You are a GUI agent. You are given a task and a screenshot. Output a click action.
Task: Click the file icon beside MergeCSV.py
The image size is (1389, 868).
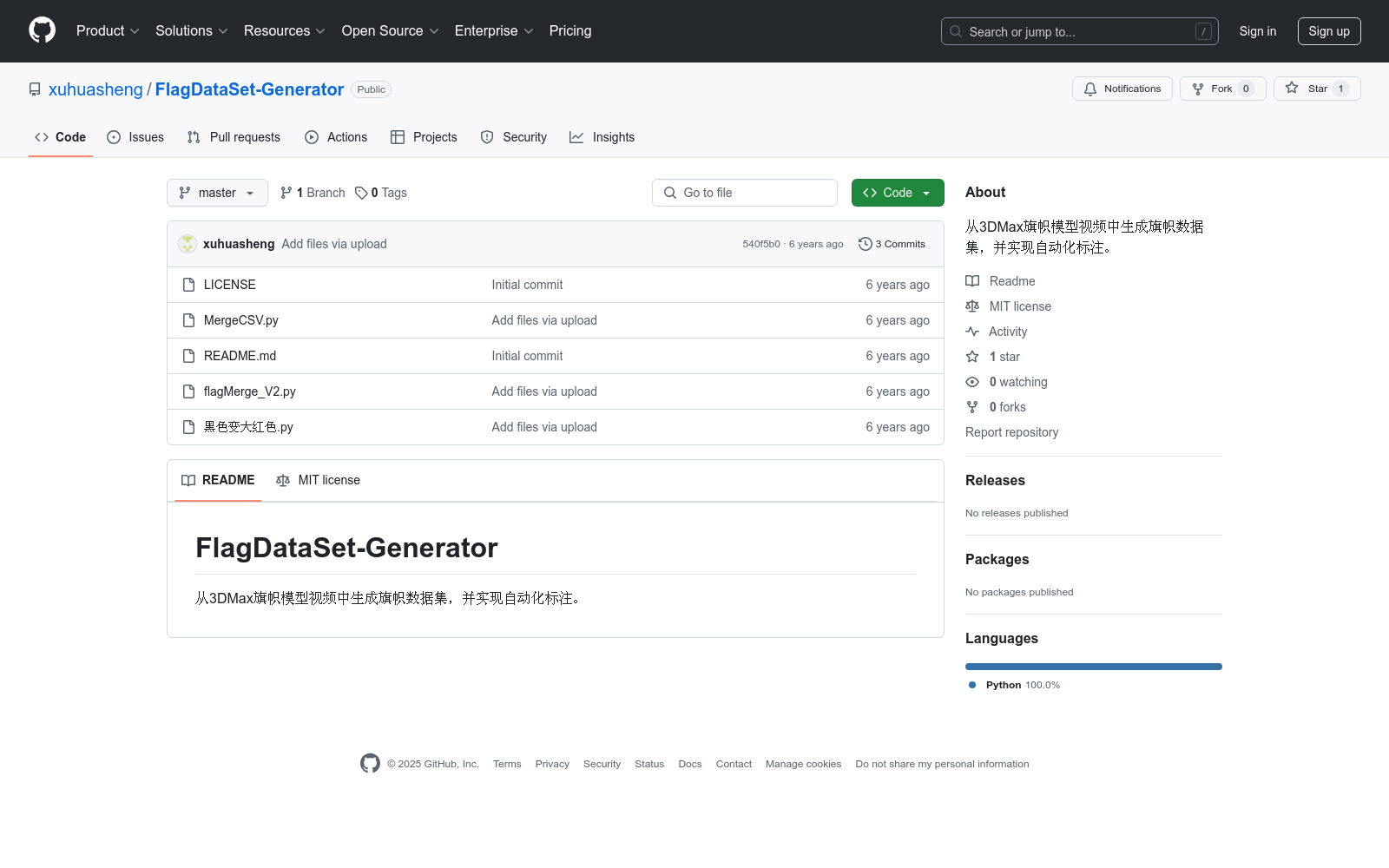188,320
